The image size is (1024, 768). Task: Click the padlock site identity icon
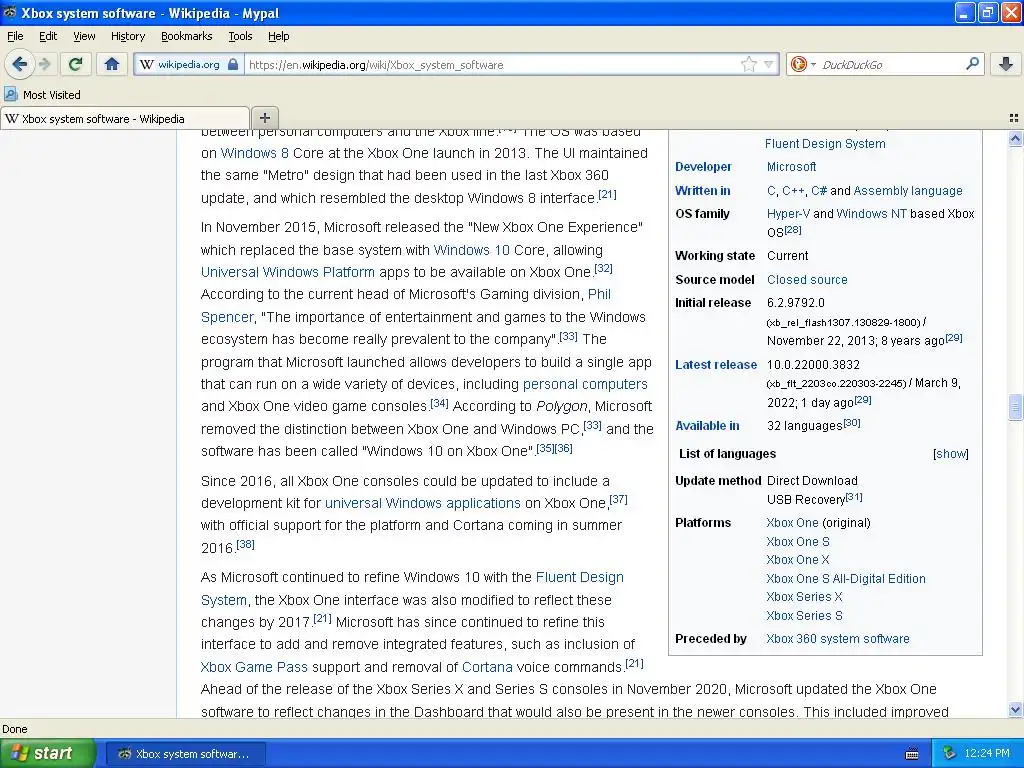point(232,65)
